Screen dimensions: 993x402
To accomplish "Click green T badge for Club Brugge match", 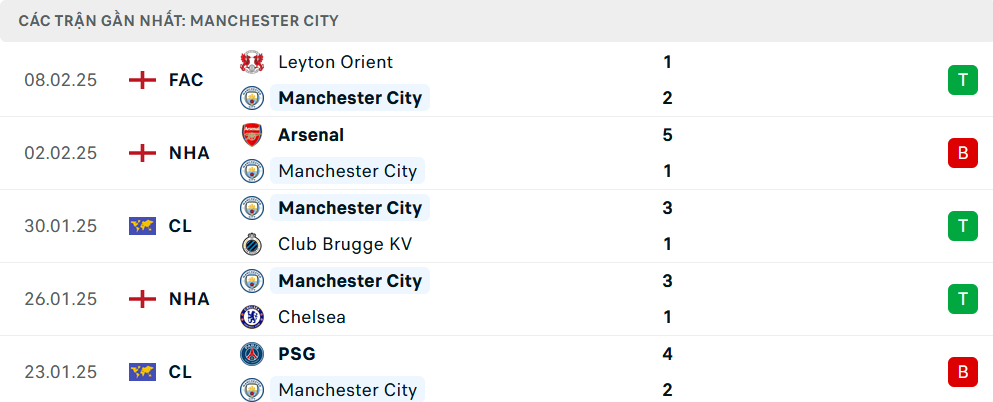I will (962, 226).
